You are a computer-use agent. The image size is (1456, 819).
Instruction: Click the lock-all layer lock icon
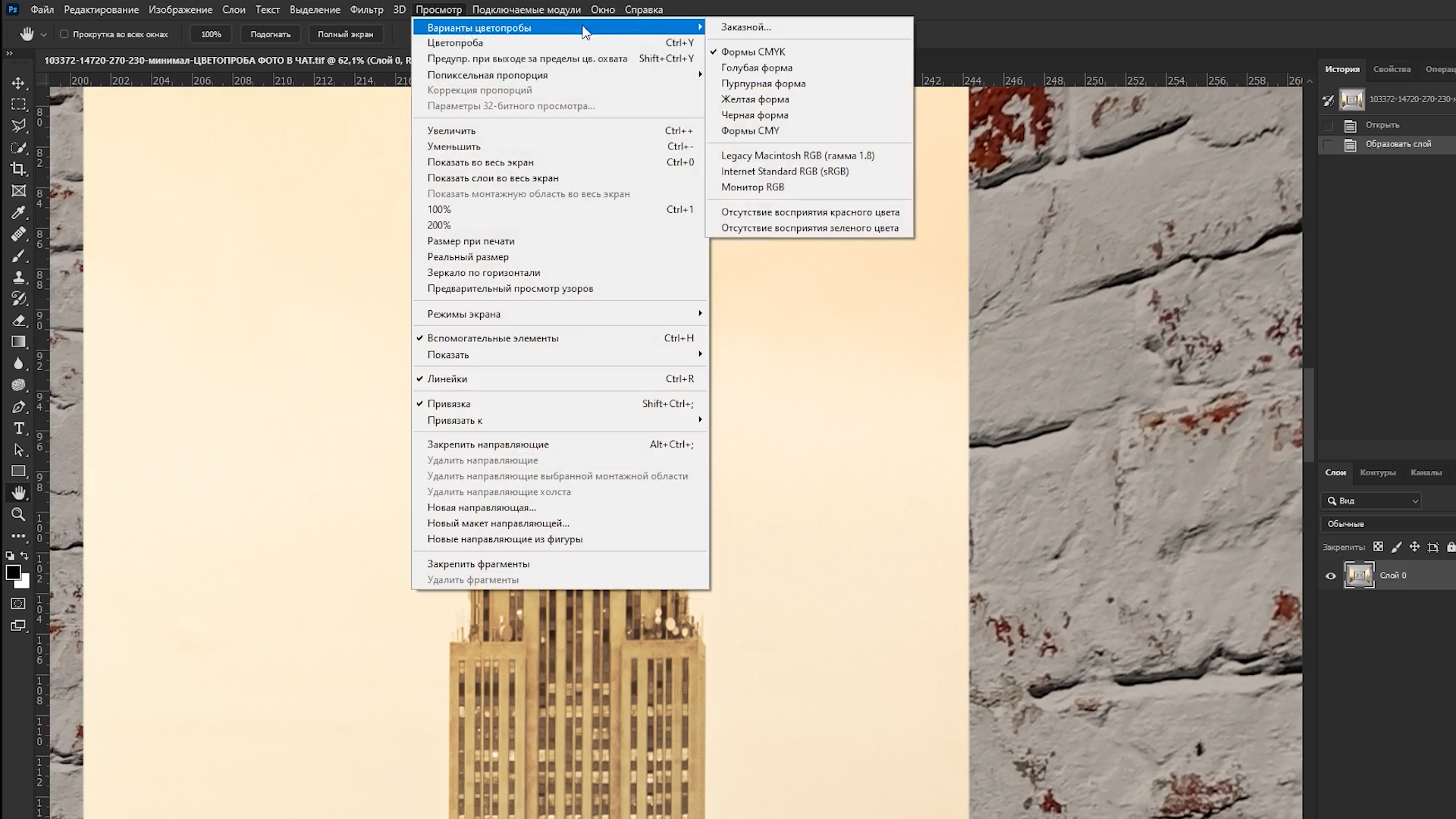[x=1451, y=547]
